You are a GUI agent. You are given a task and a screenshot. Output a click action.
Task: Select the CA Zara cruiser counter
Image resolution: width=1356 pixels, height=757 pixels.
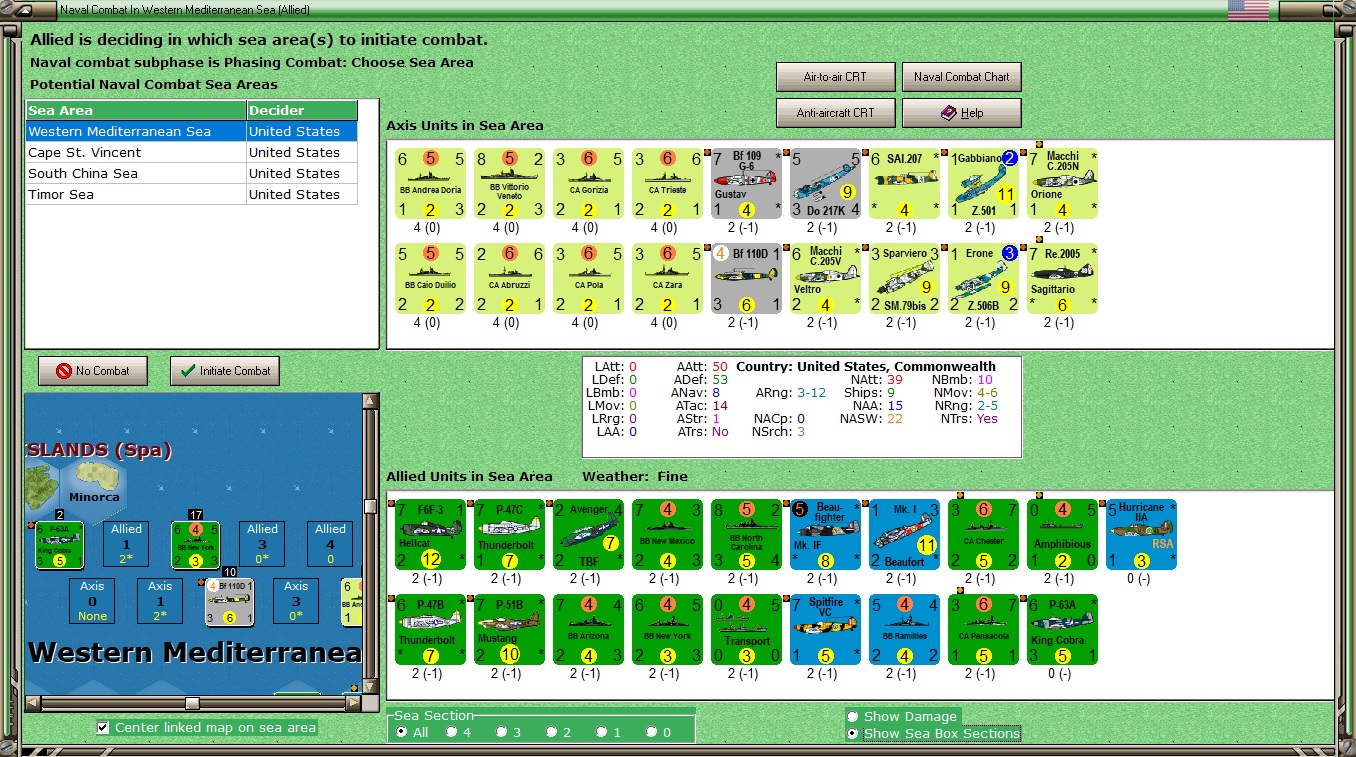point(667,279)
